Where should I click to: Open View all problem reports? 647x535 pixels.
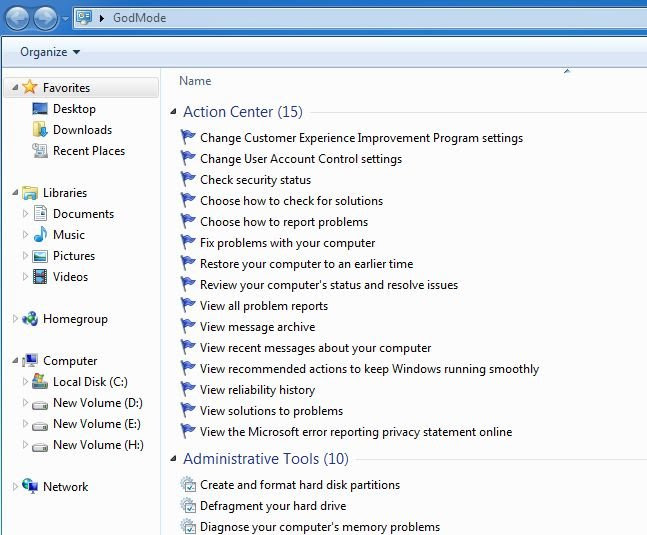click(x=264, y=306)
